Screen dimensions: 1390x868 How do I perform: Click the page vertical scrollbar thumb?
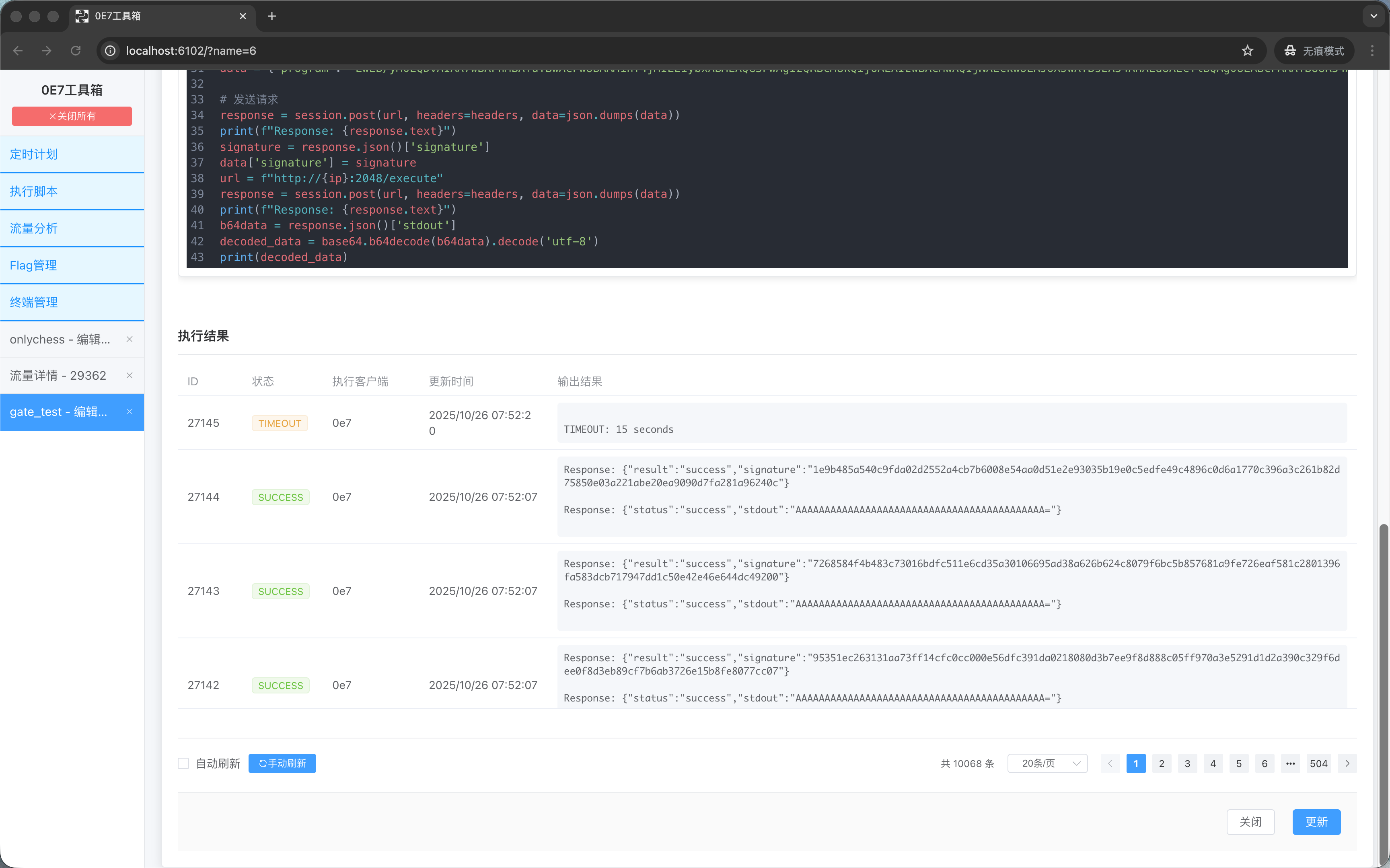tap(1384, 689)
